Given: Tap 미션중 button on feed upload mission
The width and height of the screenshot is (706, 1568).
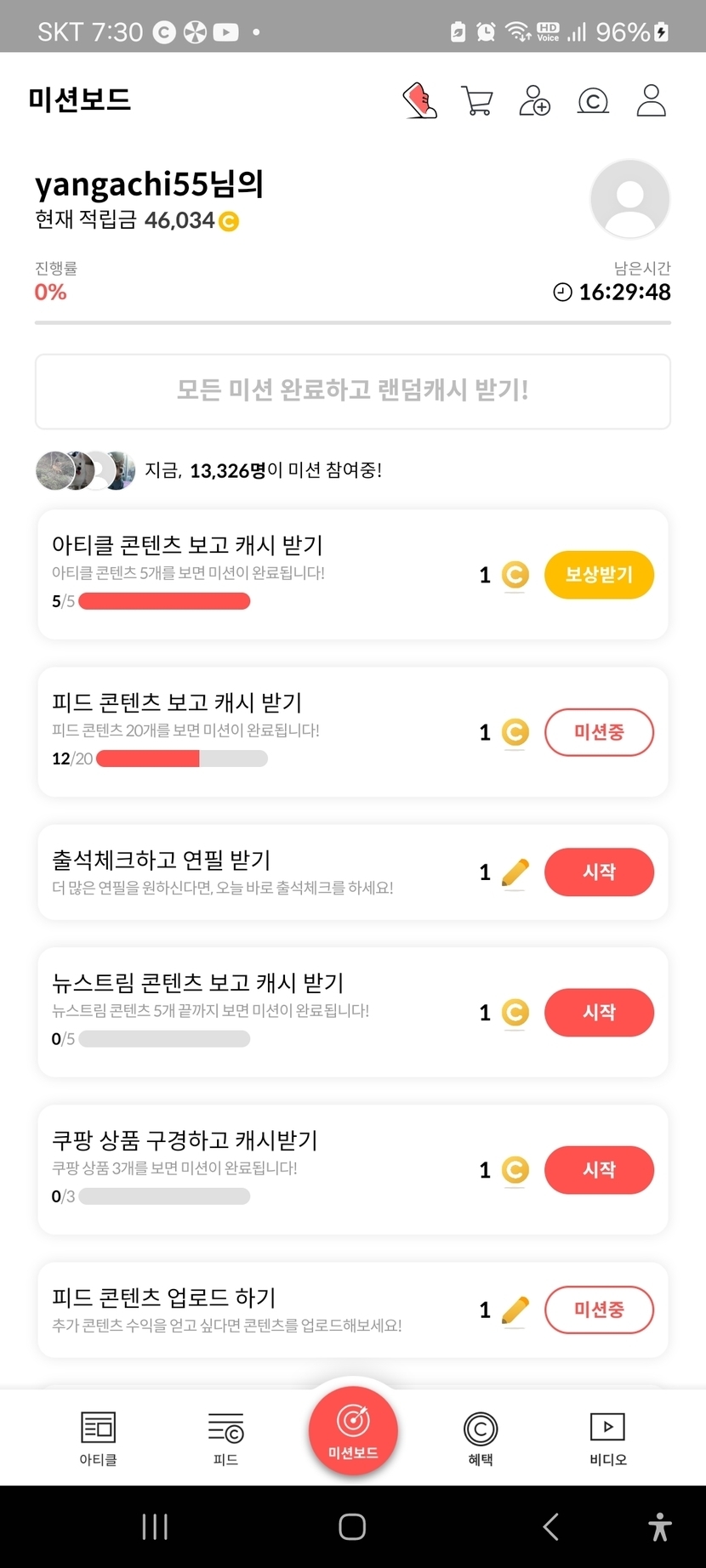Looking at the screenshot, I should coord(599,1310).
